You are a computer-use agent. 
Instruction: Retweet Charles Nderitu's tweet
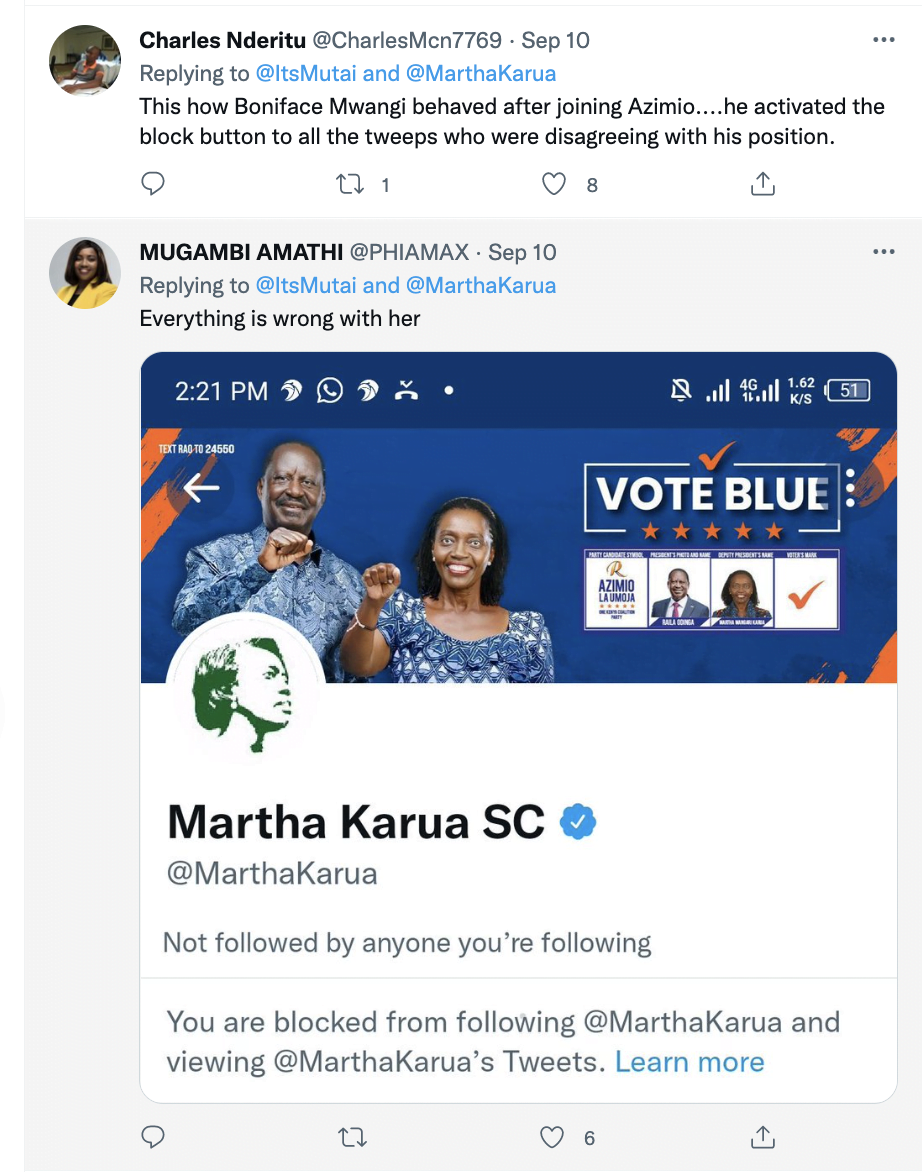pyautogui.click(x=350, y=184)
